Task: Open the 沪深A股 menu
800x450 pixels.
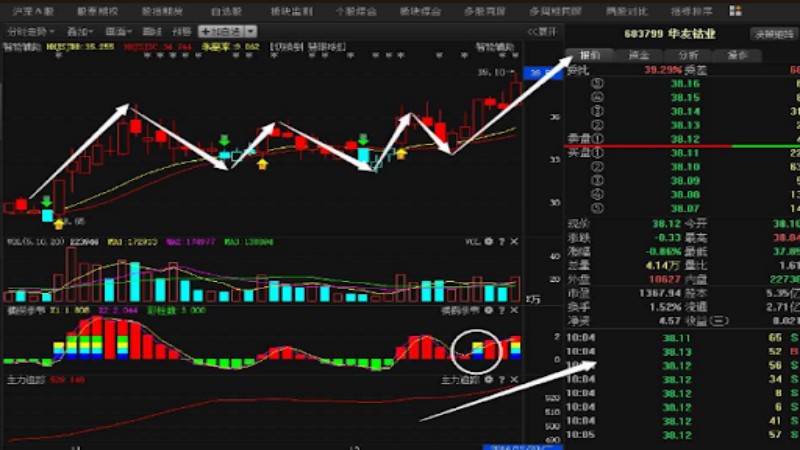Action: point(33,11)
